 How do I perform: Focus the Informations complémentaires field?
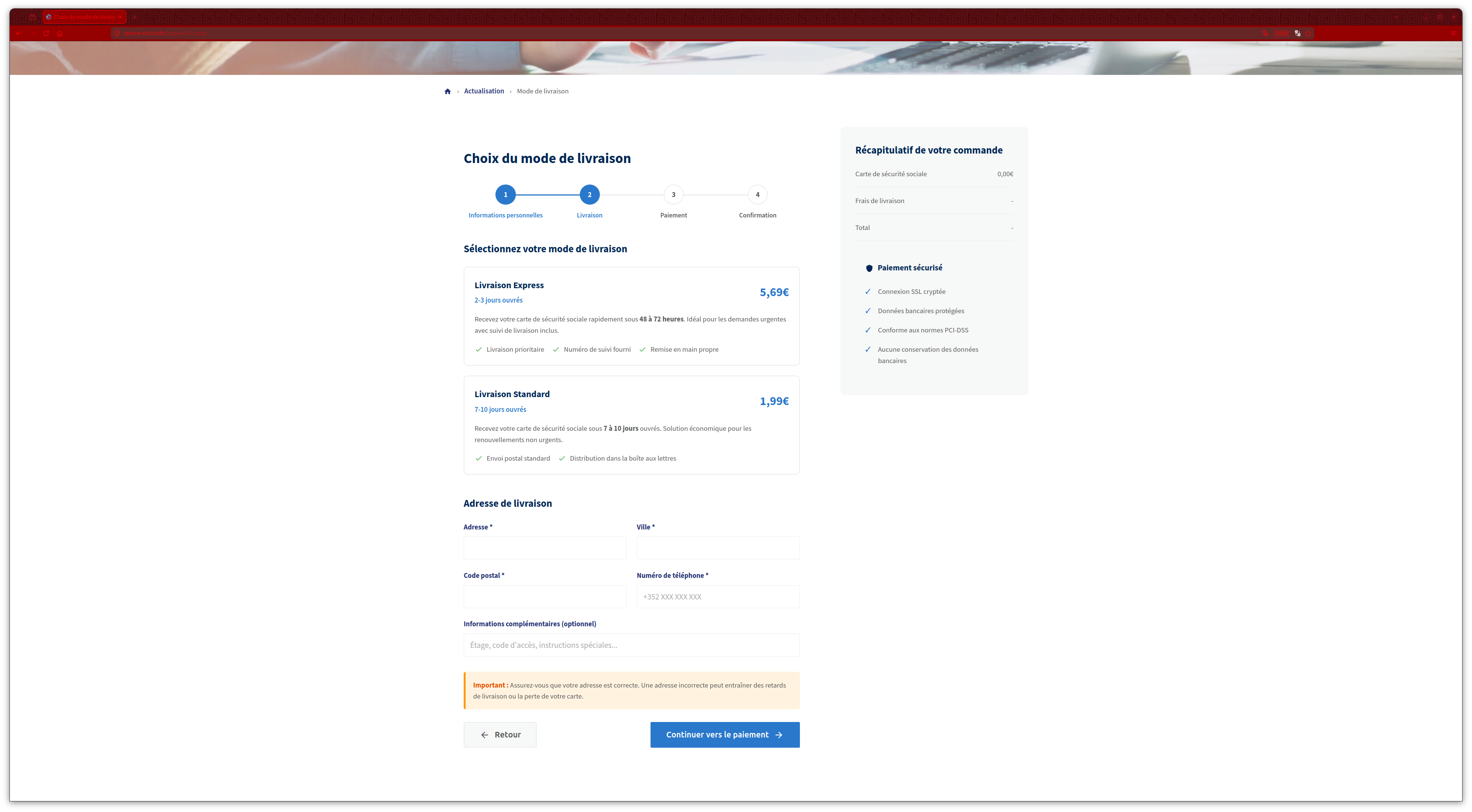point(632,645)
